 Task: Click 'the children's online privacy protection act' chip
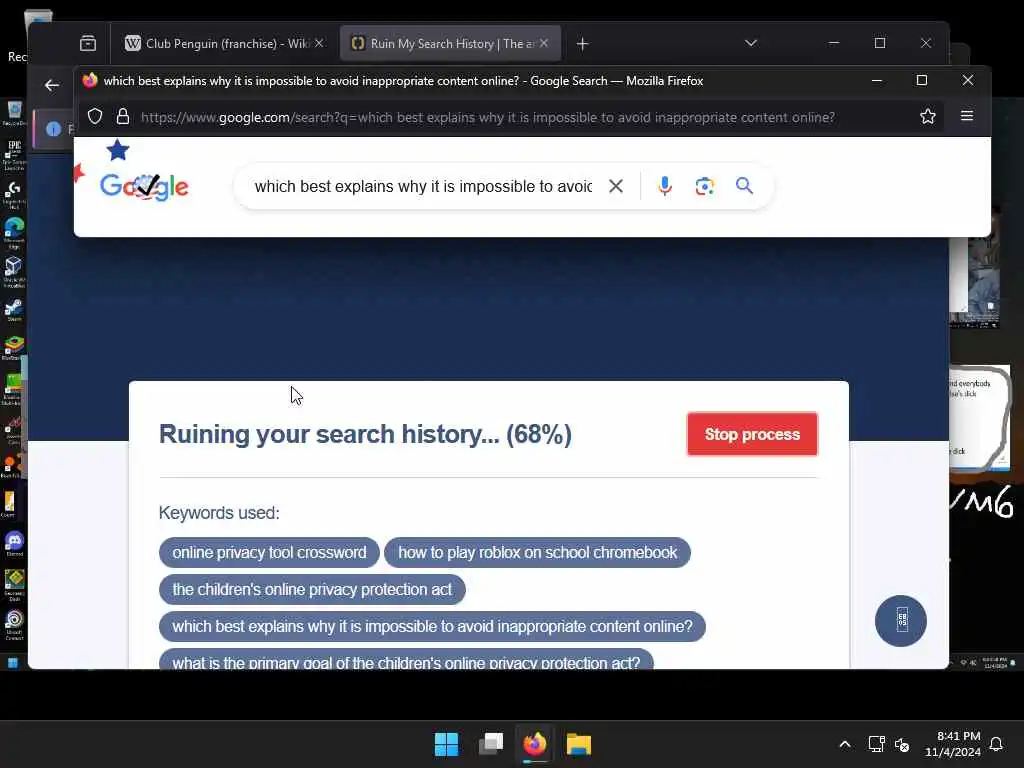point(312,590)
